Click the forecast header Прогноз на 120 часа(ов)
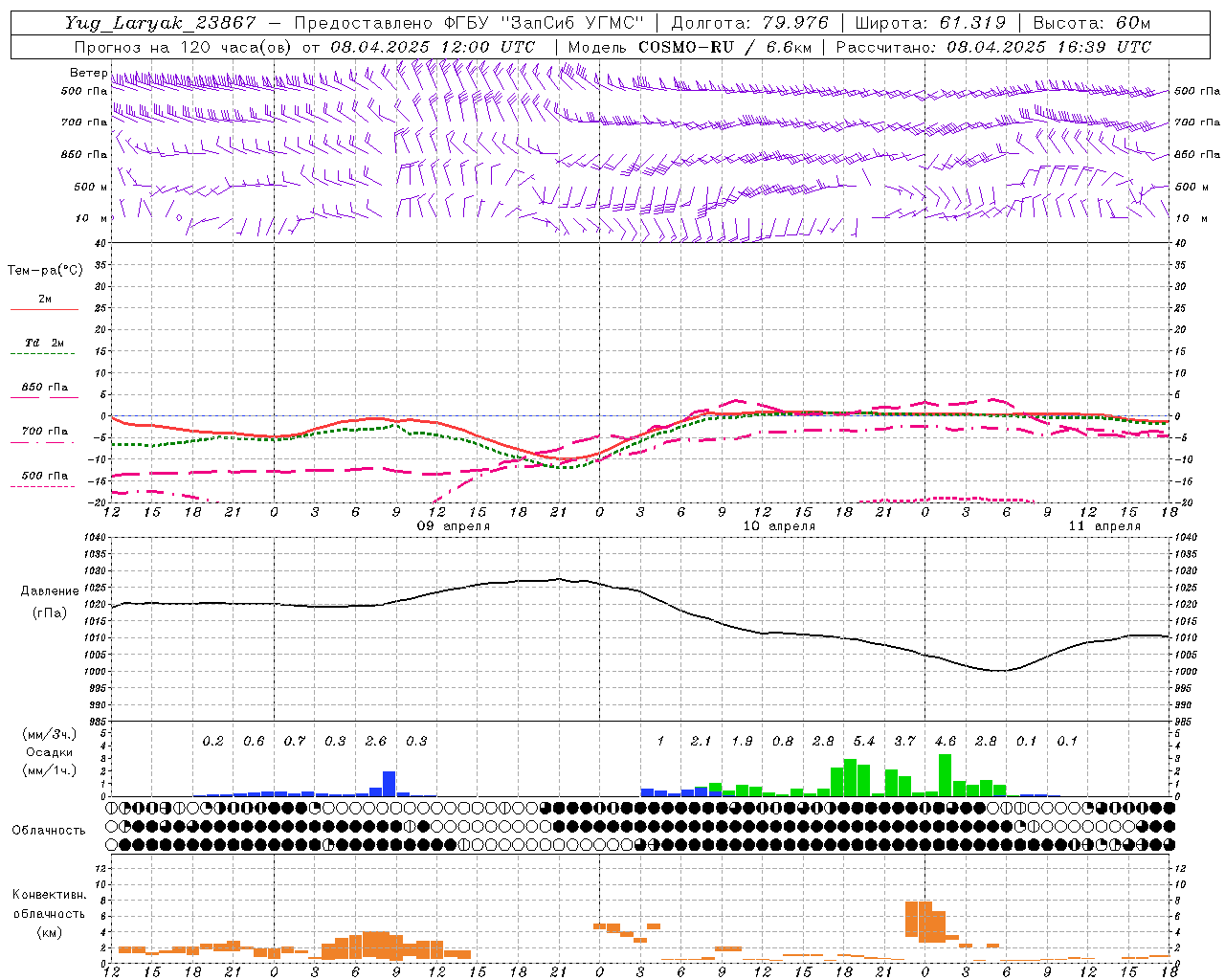1225x980 pixels. tap(185, 47)
